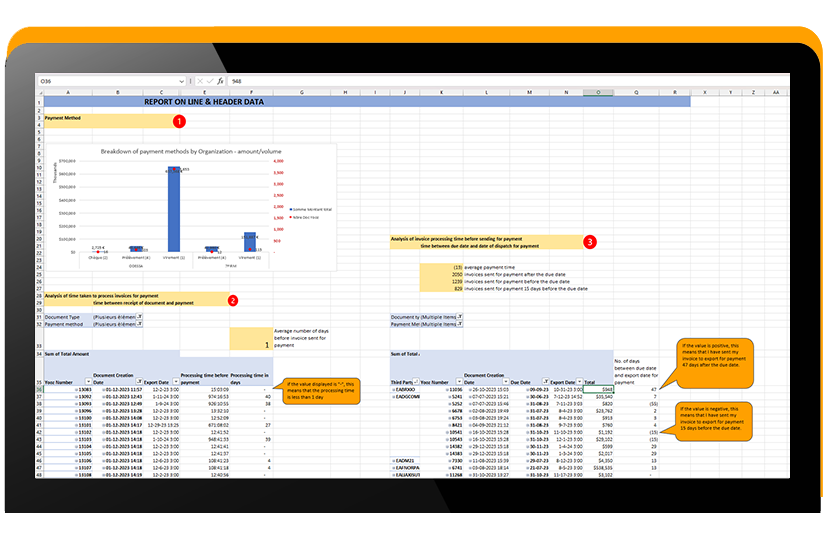Click the Cancel entry X icon
Screen dimensions: 826x541
pyautogui.click(x=200, y=81)
